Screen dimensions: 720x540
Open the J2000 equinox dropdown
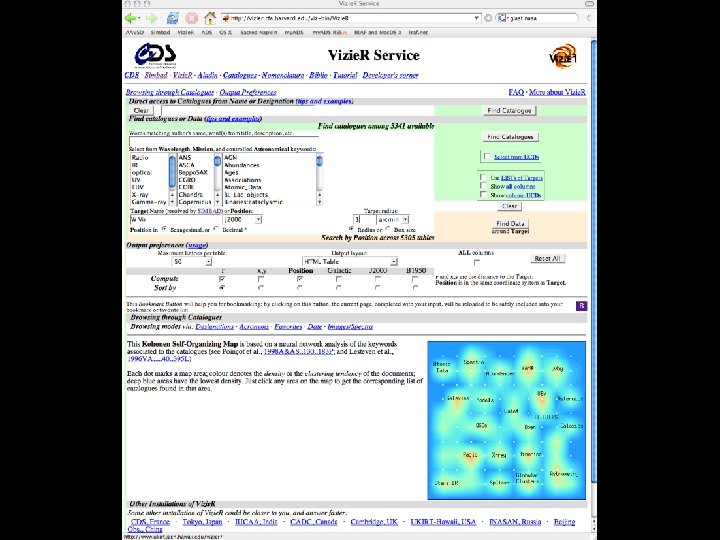[x=242, y=219]
